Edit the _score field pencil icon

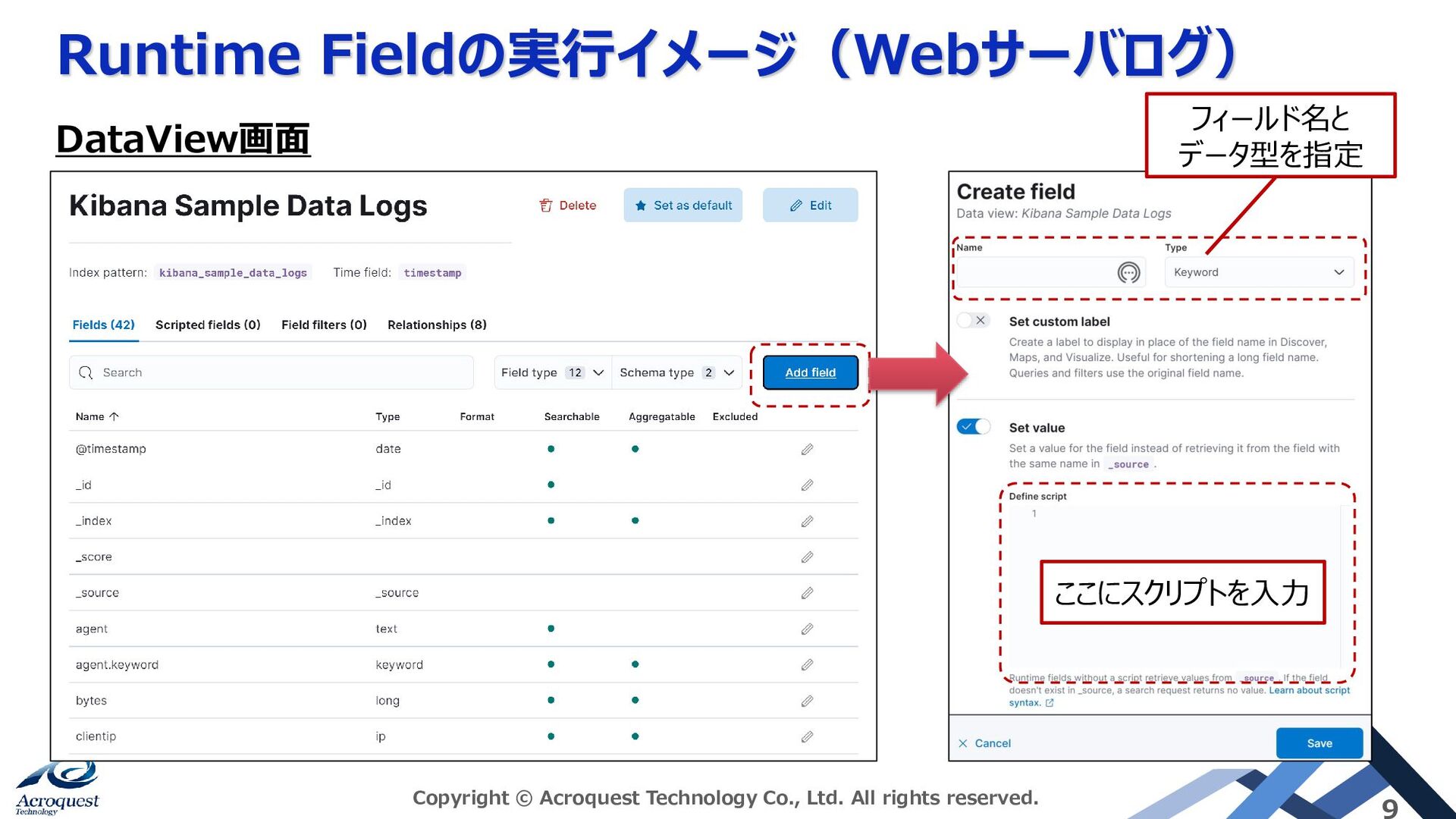coord(807,557)
